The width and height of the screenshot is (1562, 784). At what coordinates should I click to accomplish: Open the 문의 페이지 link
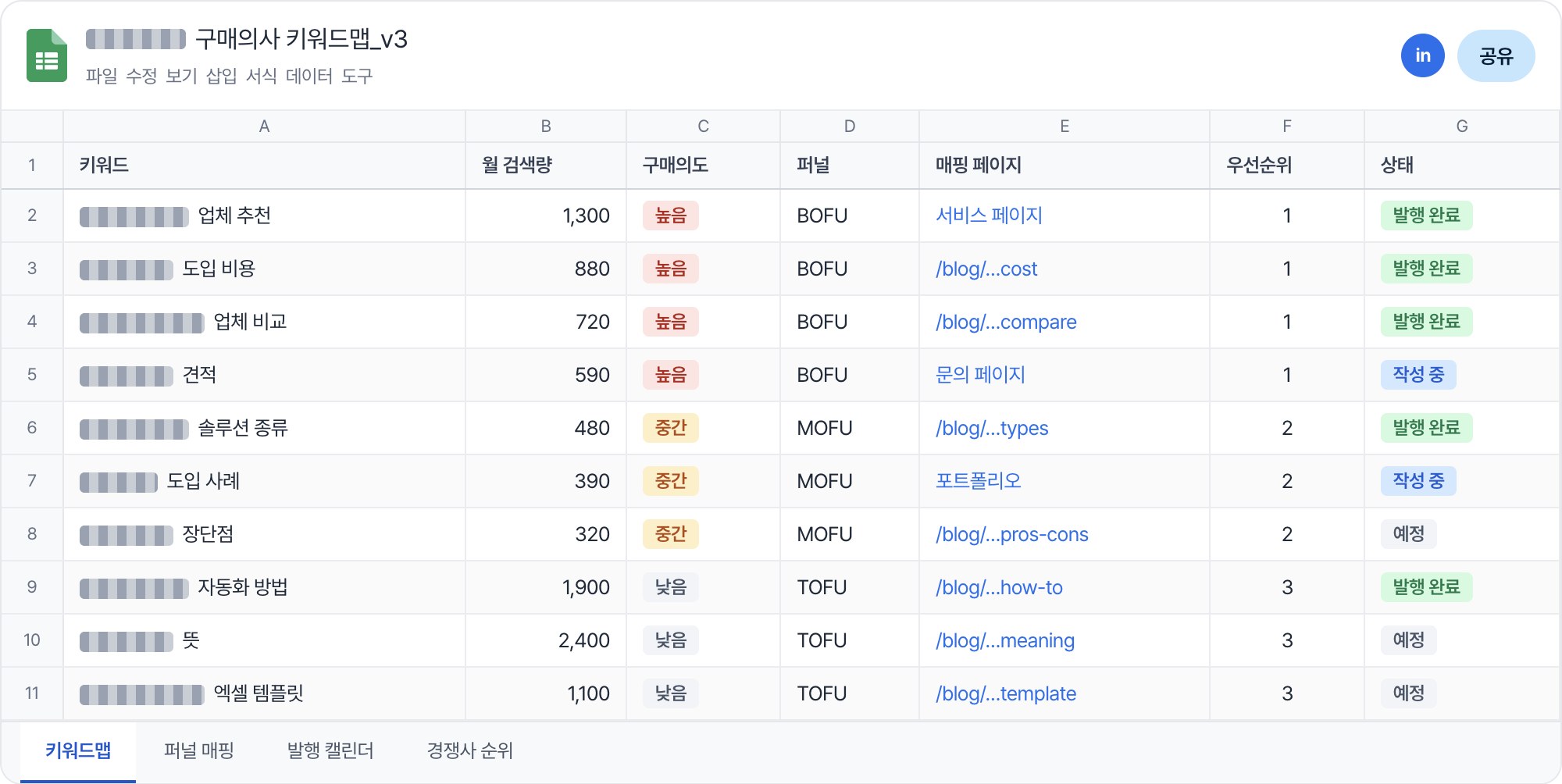pyautogui.click(x=980, y=375)
